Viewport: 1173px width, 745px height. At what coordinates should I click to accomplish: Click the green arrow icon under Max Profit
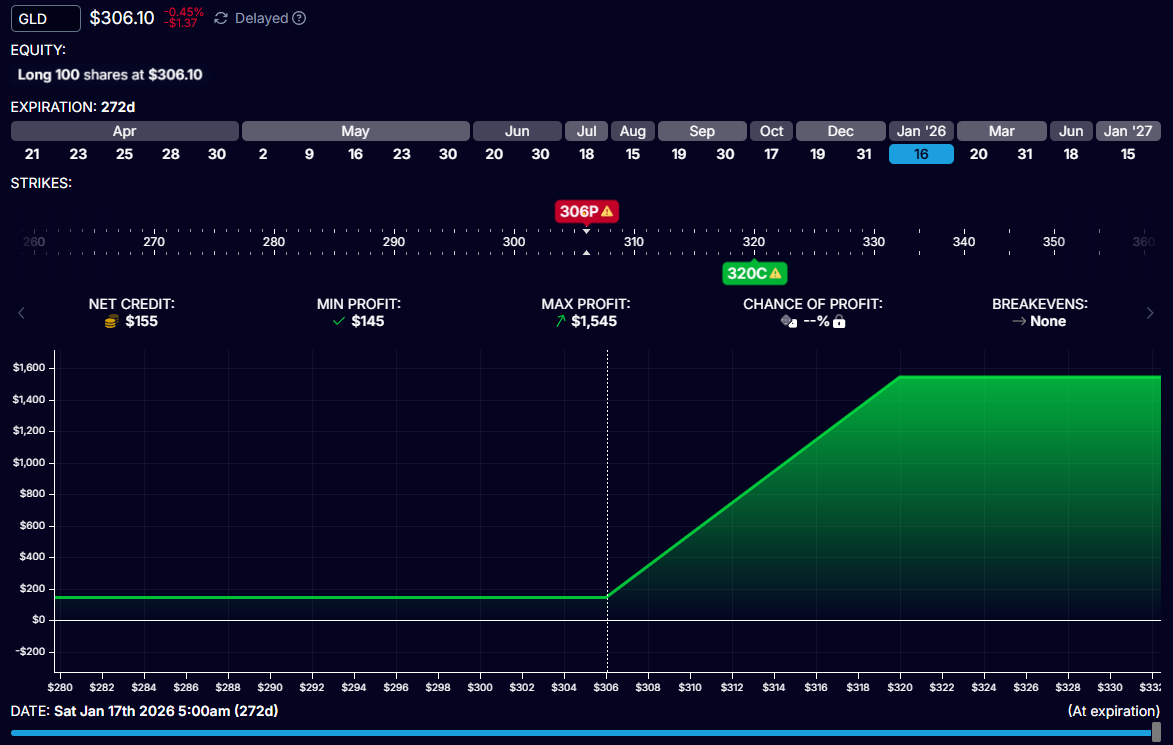(x=559, y=321)
